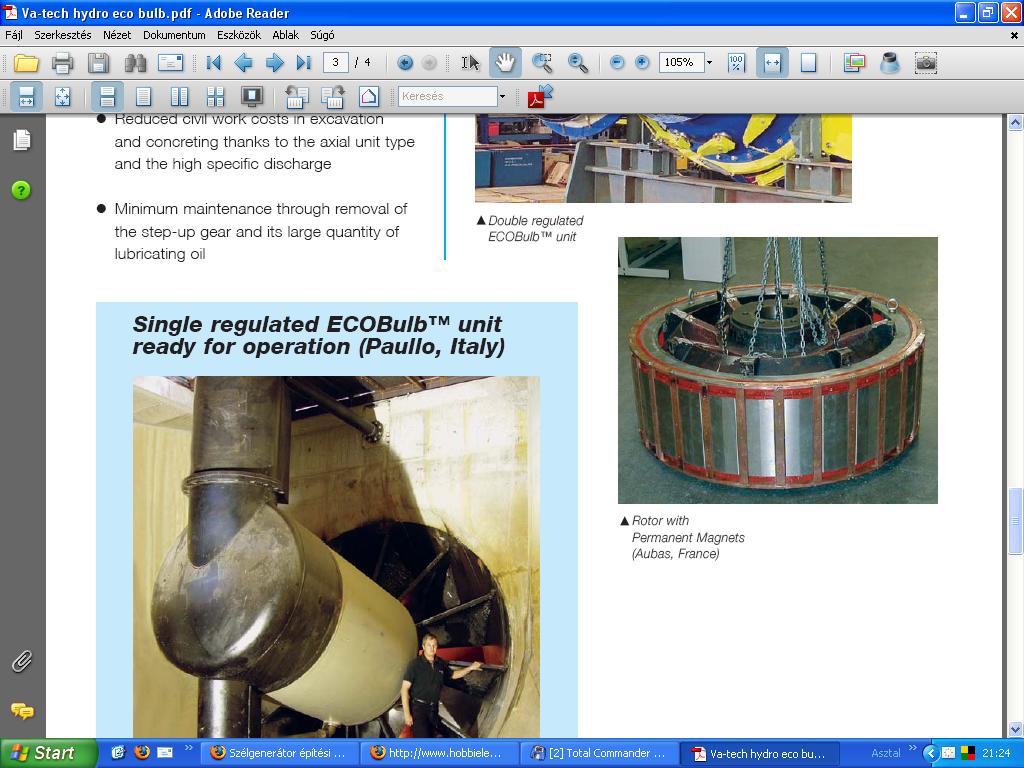Click the greyed-out next view arrow
The image size is (1024, 768).
(x=429, y=63)
